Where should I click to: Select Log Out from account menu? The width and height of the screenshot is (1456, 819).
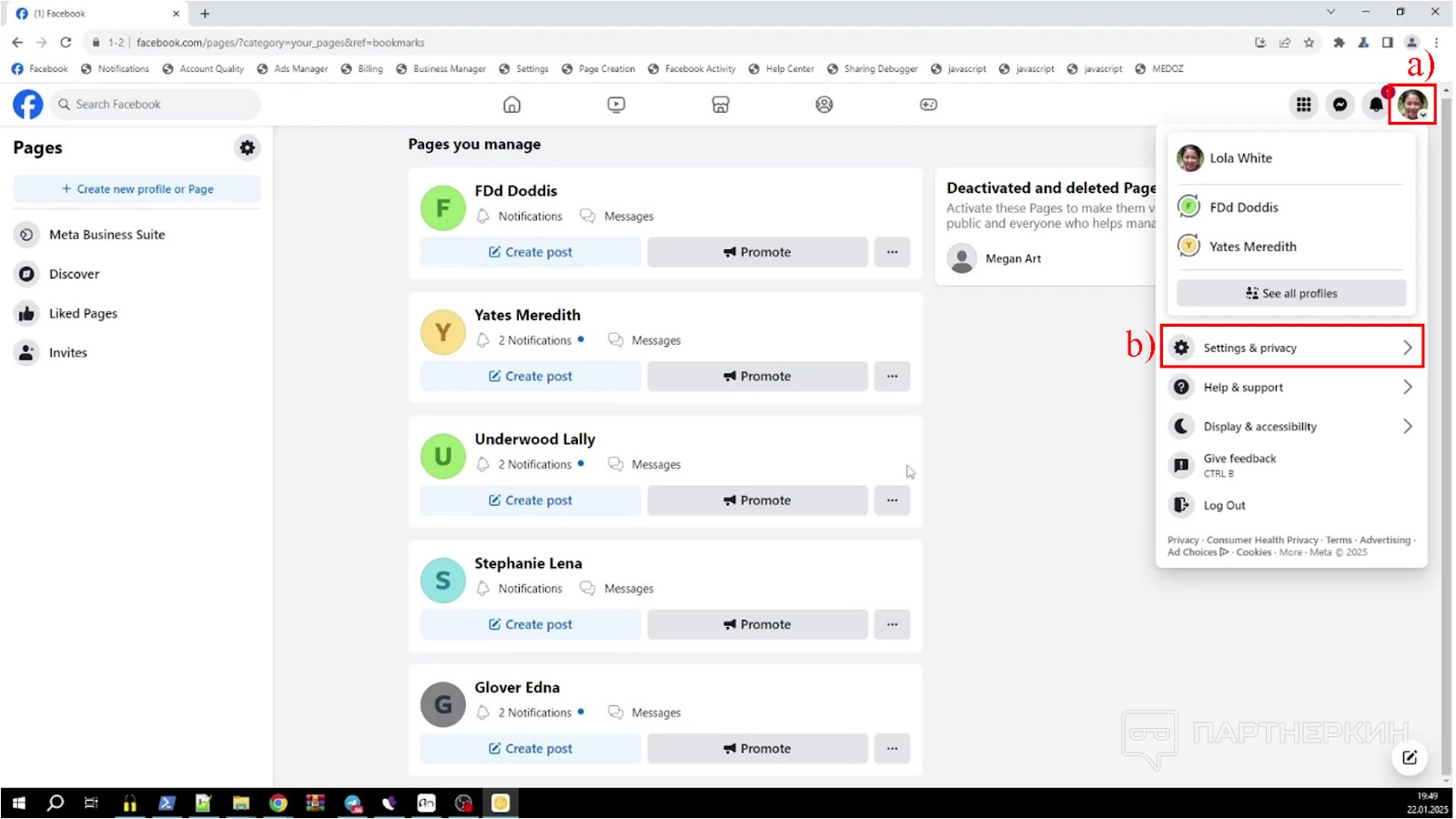point(1224,505)
